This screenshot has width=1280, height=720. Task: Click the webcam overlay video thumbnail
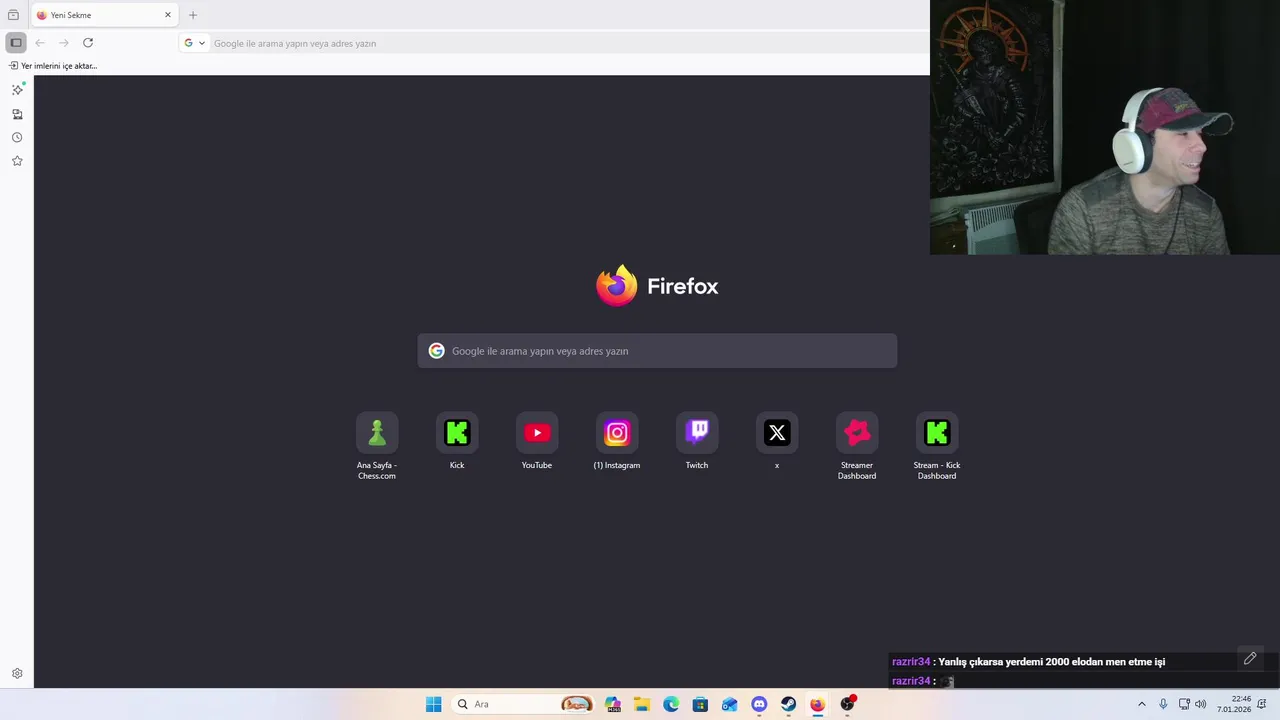[1105, 127]
